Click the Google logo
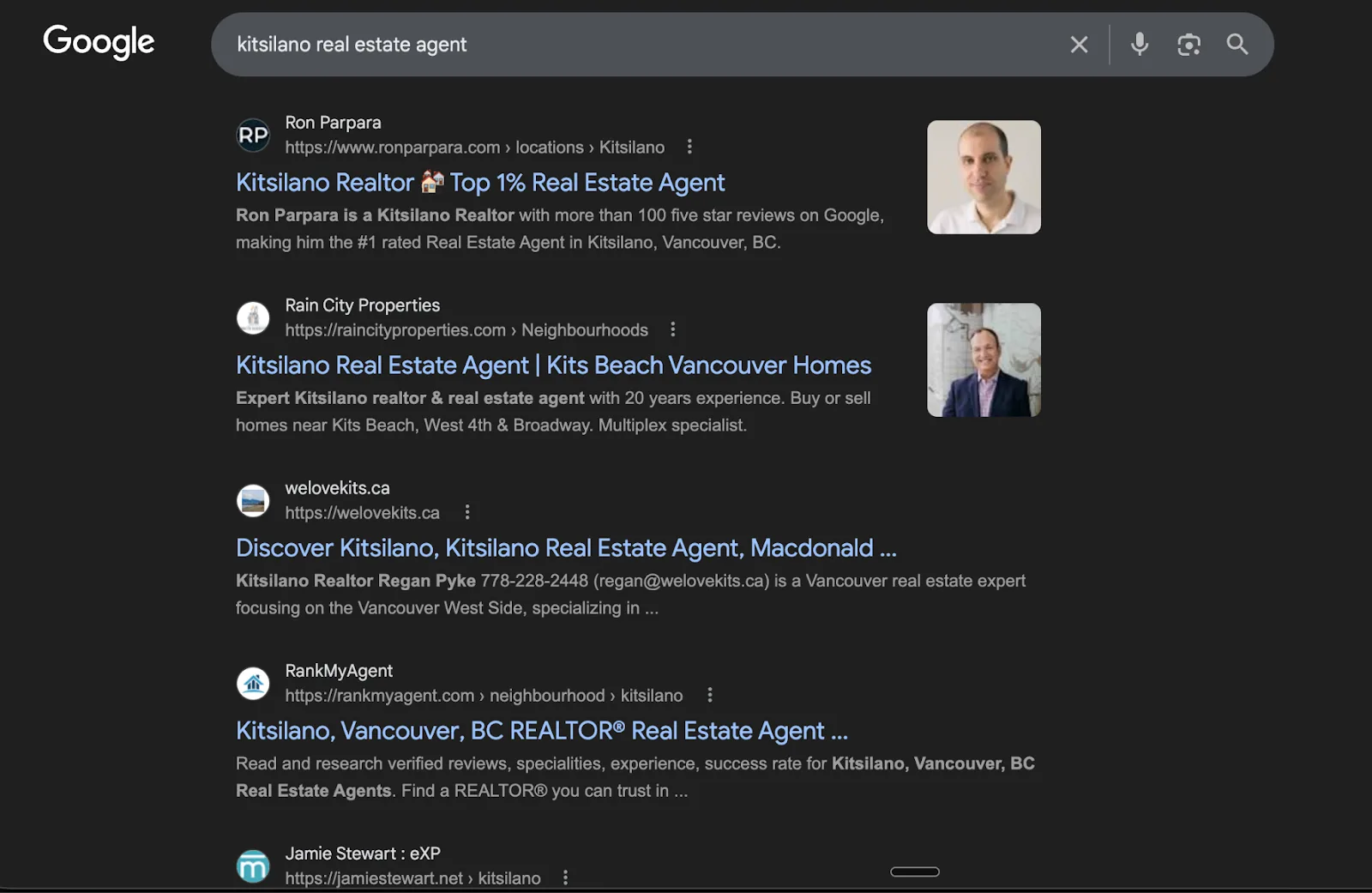The image size is (1372, 893). point(99,41)
